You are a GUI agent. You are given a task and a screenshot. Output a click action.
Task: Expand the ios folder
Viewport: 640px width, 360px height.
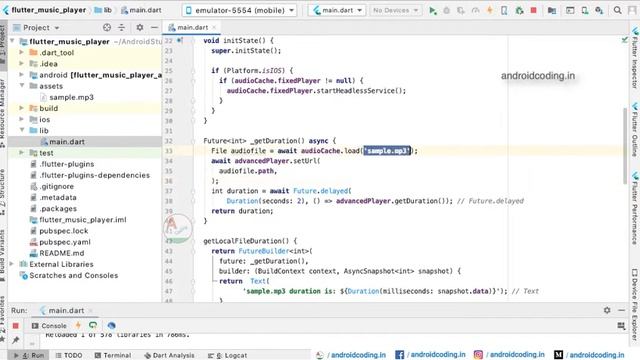coord(22,119)
